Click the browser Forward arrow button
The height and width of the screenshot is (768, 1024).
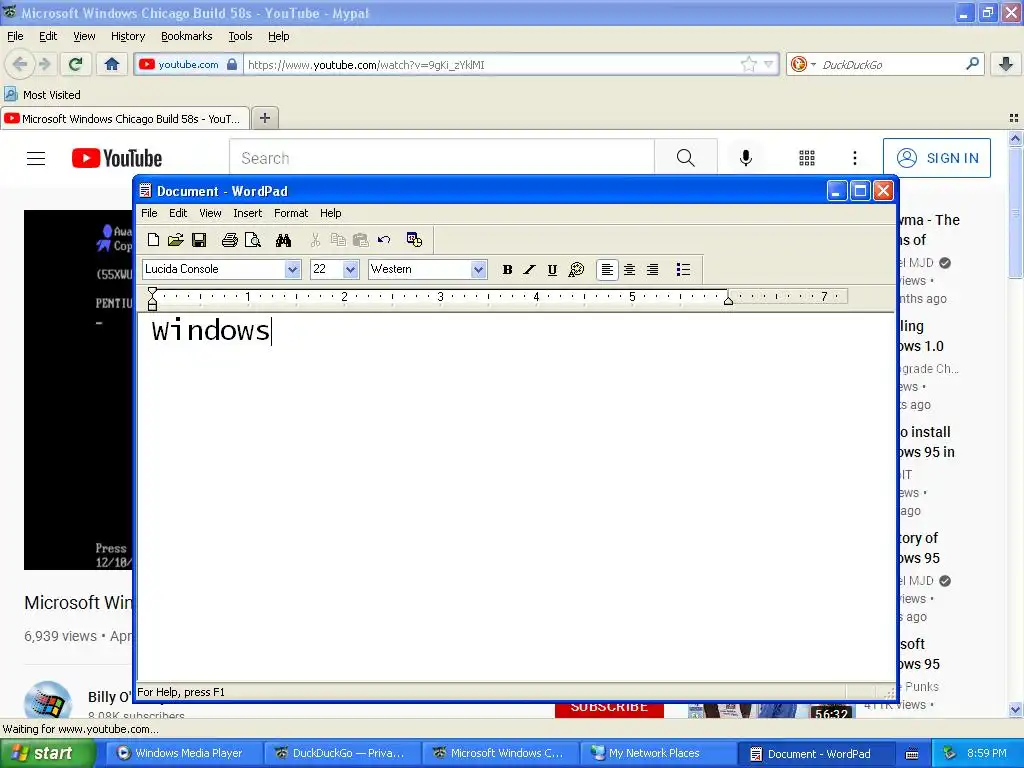click(44, 64)
